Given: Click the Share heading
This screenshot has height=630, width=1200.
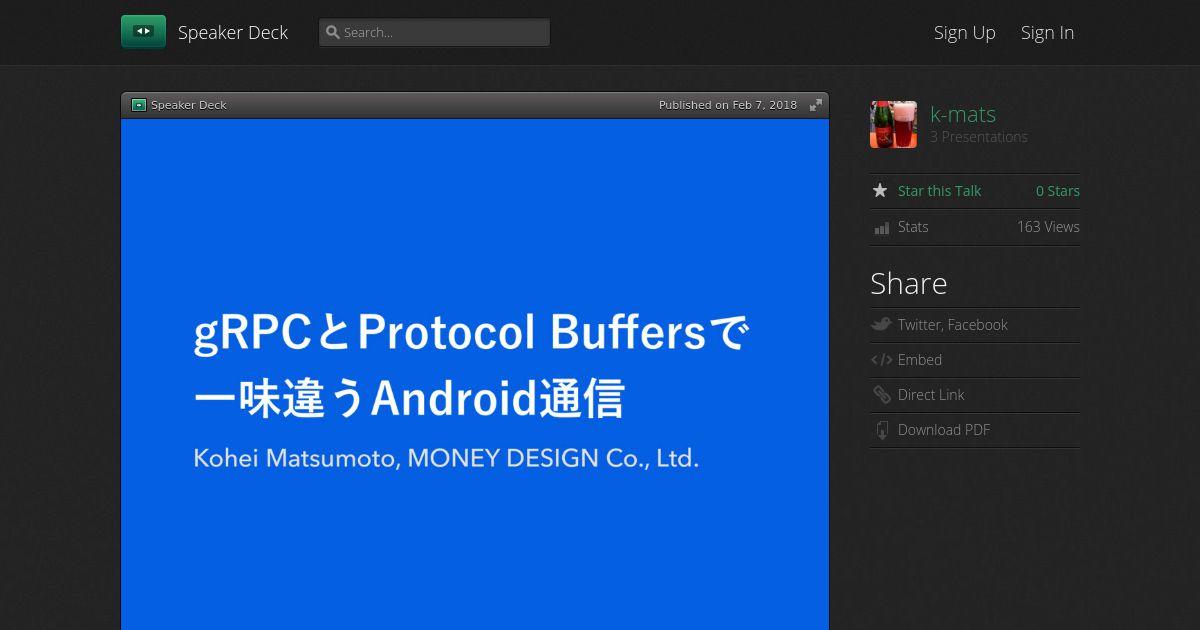Looking at the screenshot, I should click(x=908, y=284).
